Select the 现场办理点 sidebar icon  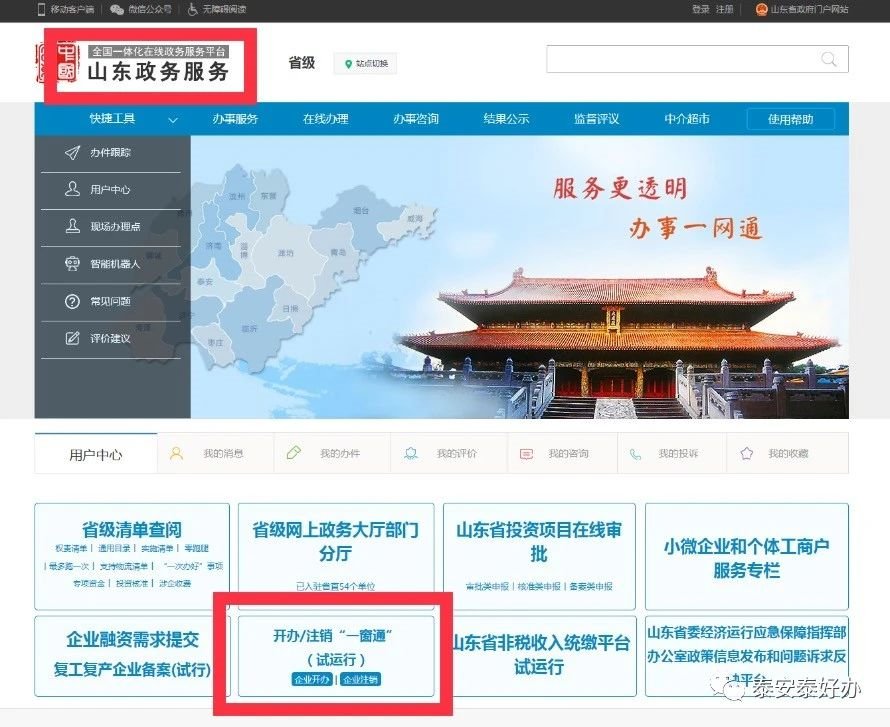click(x=72, y=227)
